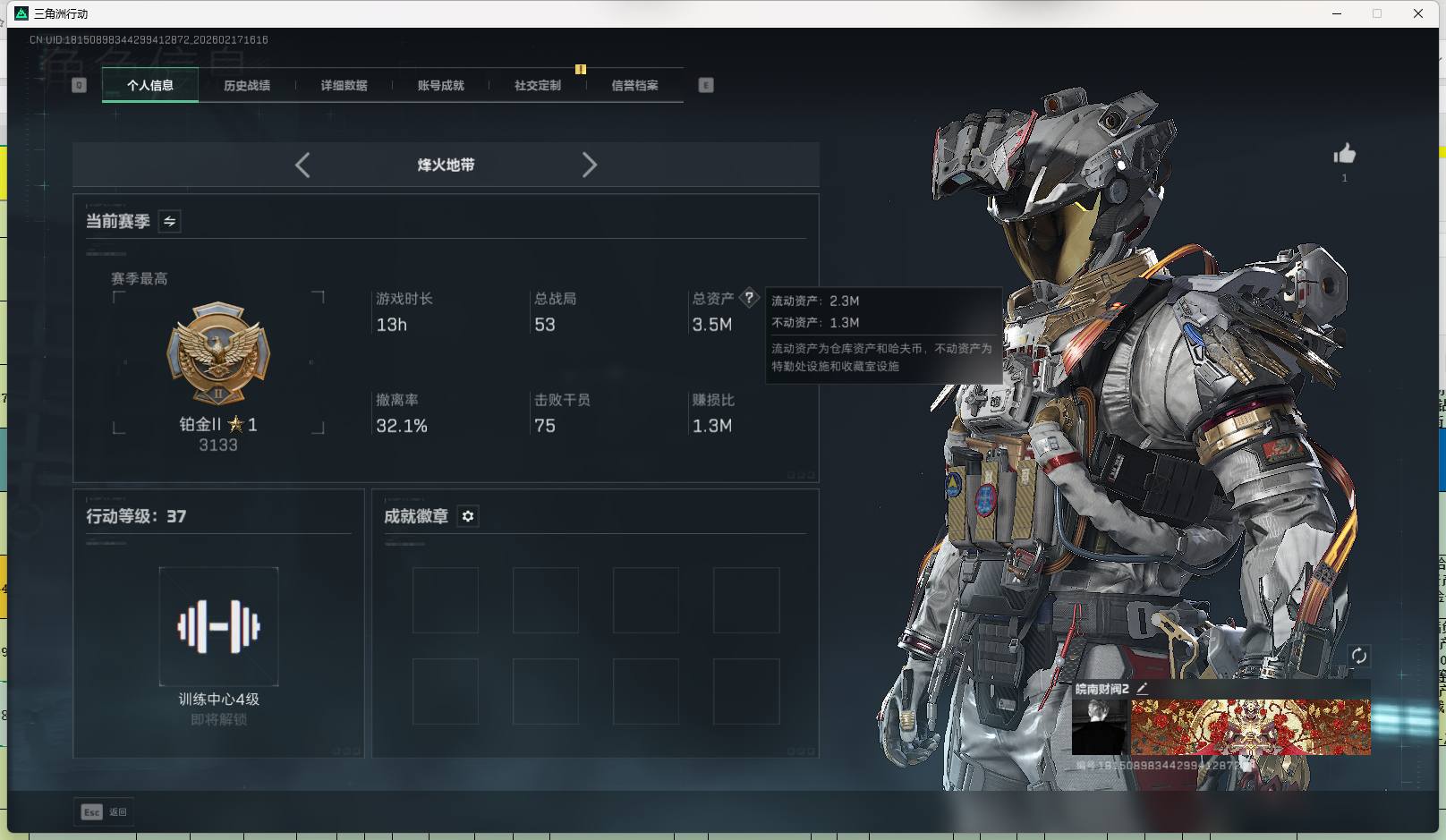Open the 总资产 question mark help

tap(749, 298)
